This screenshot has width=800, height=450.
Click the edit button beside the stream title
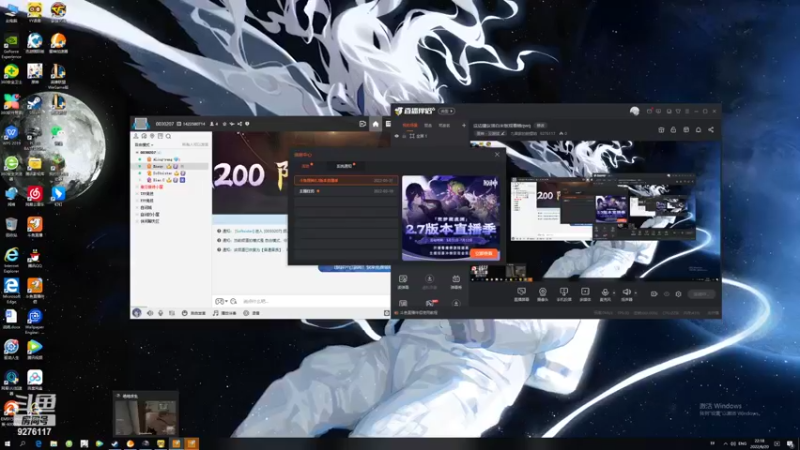[540, 126]
